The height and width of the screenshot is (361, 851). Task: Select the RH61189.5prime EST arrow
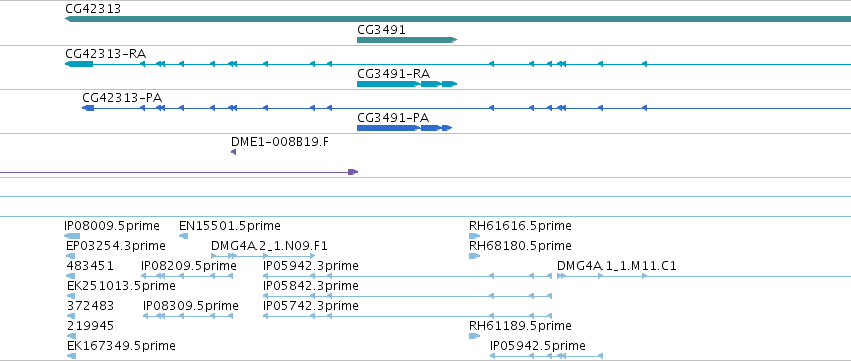[x=474, y=336]
